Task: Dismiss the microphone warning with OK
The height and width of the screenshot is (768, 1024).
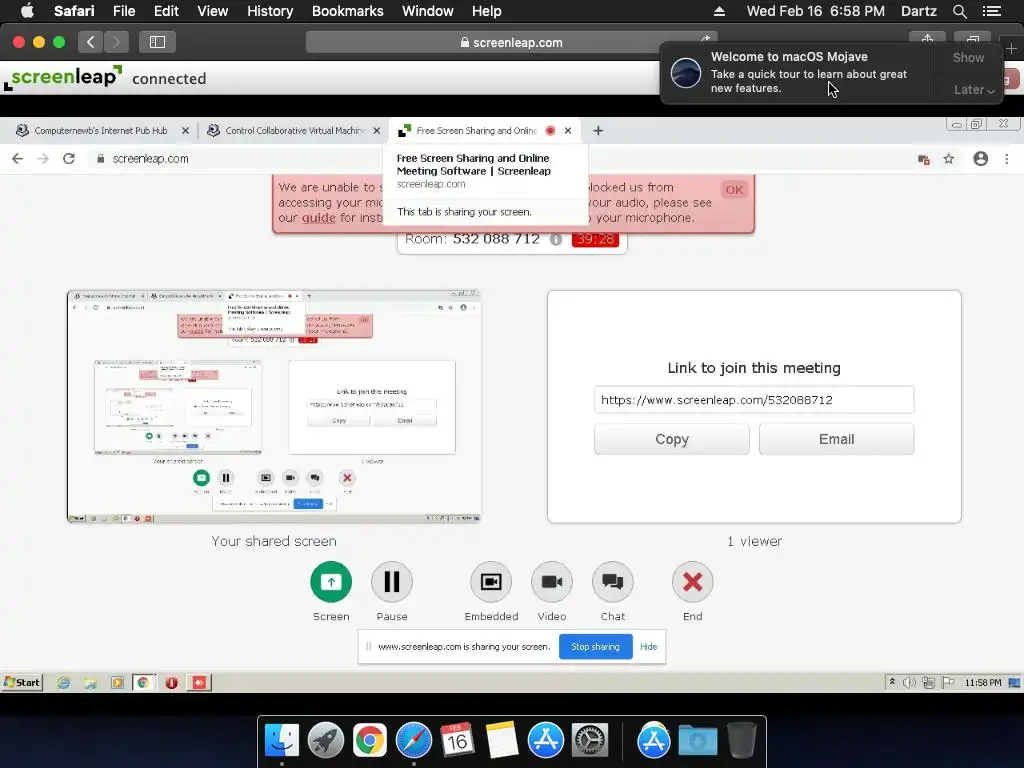Action: (x=734, y=190)
